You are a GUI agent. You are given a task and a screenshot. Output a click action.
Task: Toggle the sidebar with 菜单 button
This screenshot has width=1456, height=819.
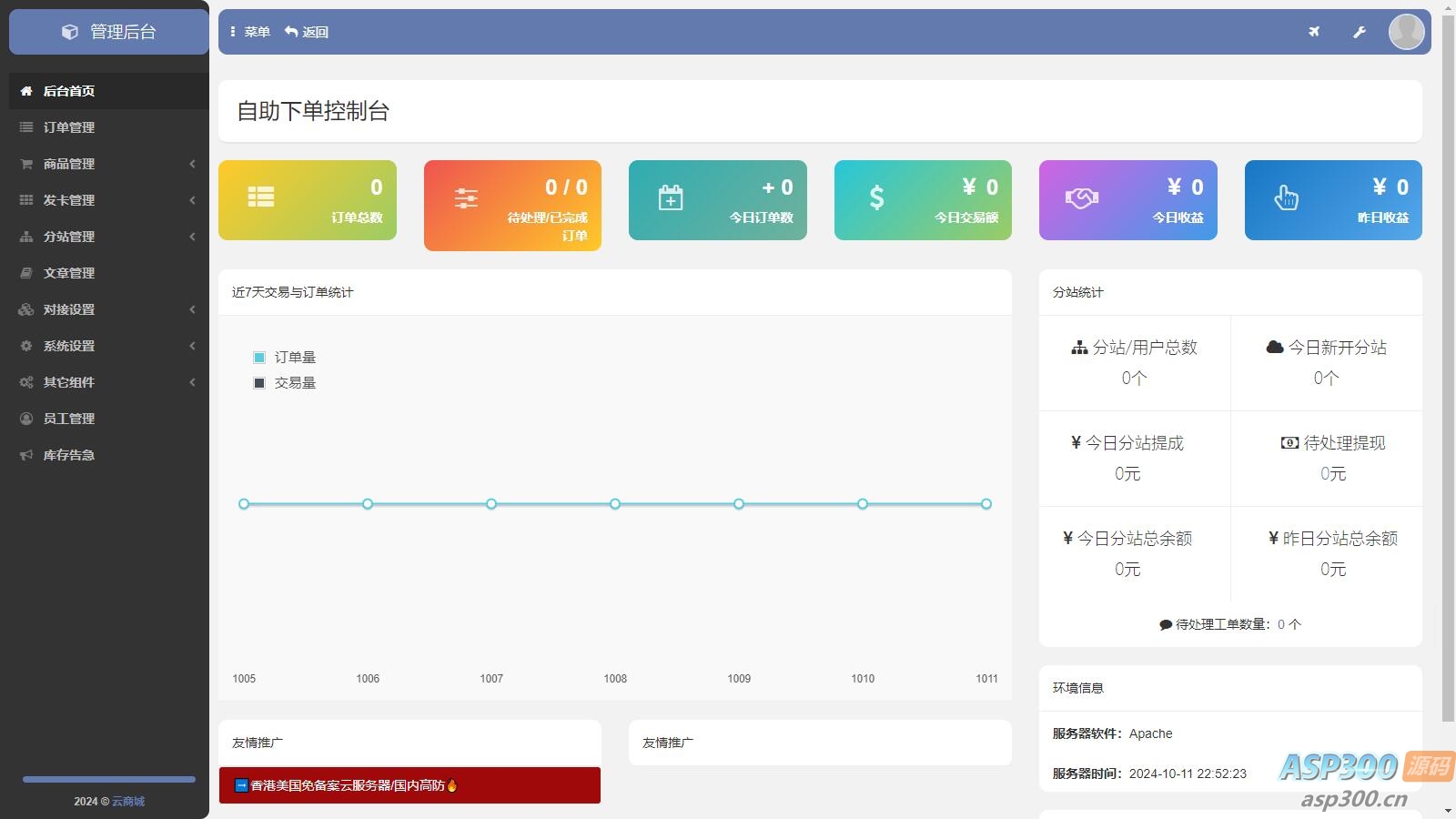(x=250, y=32)
